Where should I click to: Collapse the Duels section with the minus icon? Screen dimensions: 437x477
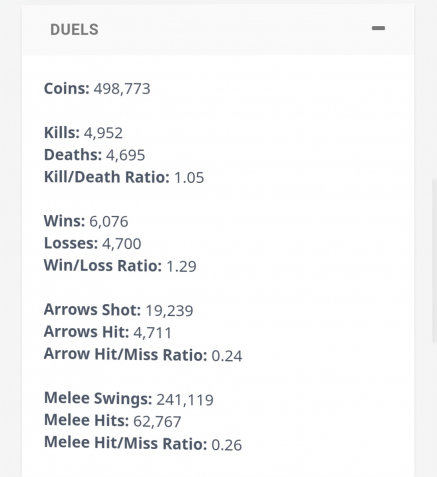pos(378,28)
